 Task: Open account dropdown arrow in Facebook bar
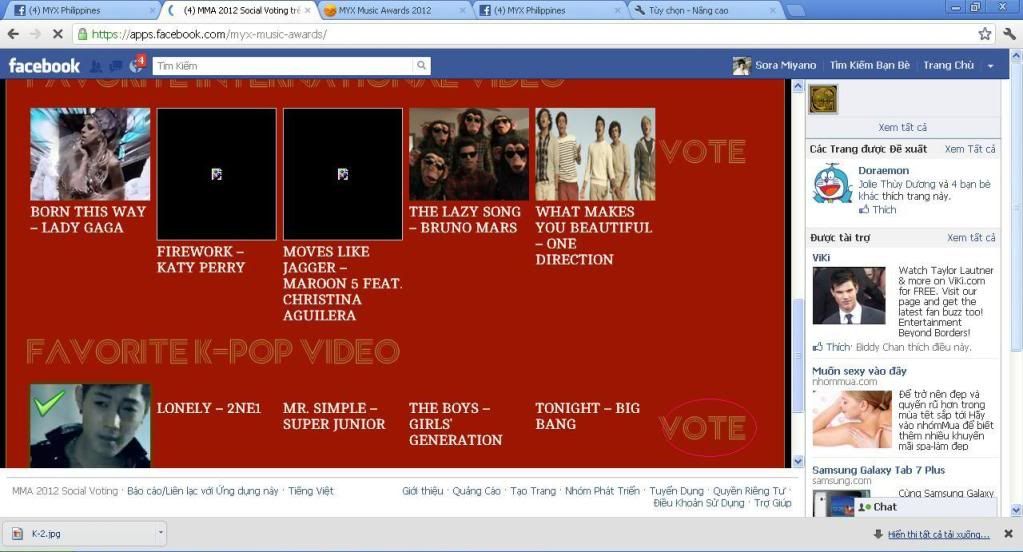[x=990, y=66]
